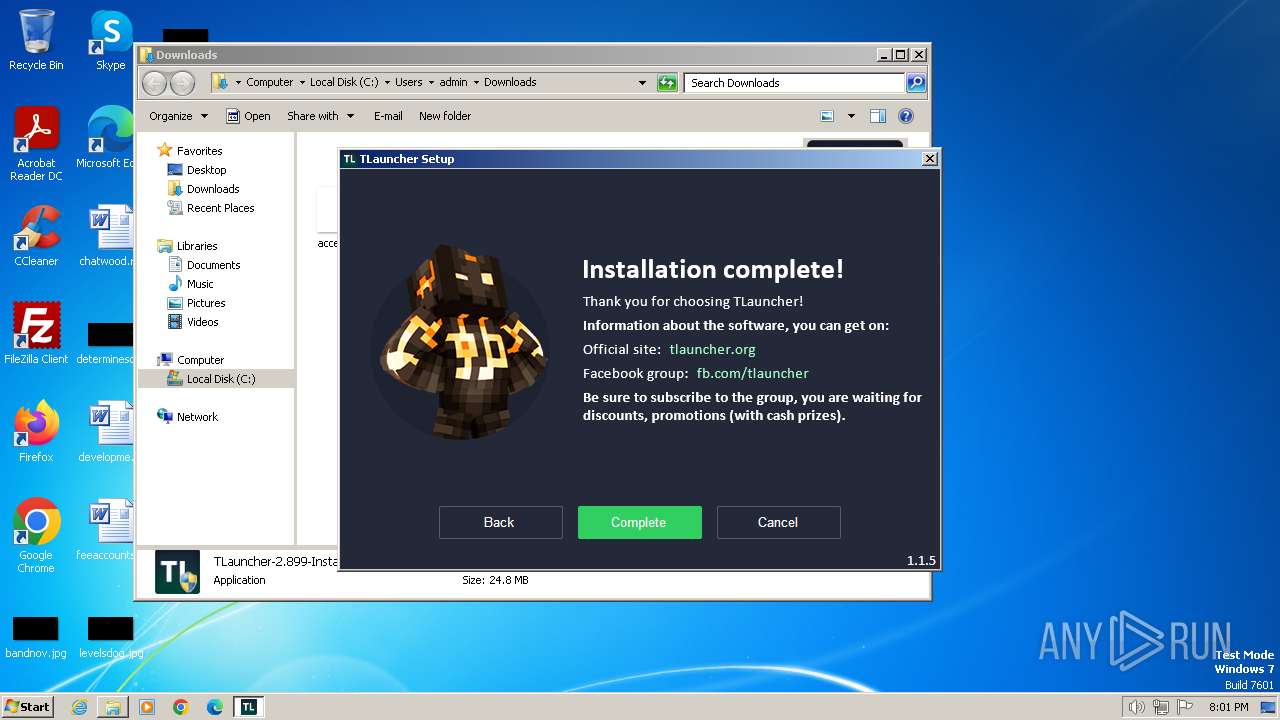The height and width of the screenshot is (720, 1280).
Task: Click the Forward arrow in Downloads window
Action: pyautogui.click(x=182, y=83)
